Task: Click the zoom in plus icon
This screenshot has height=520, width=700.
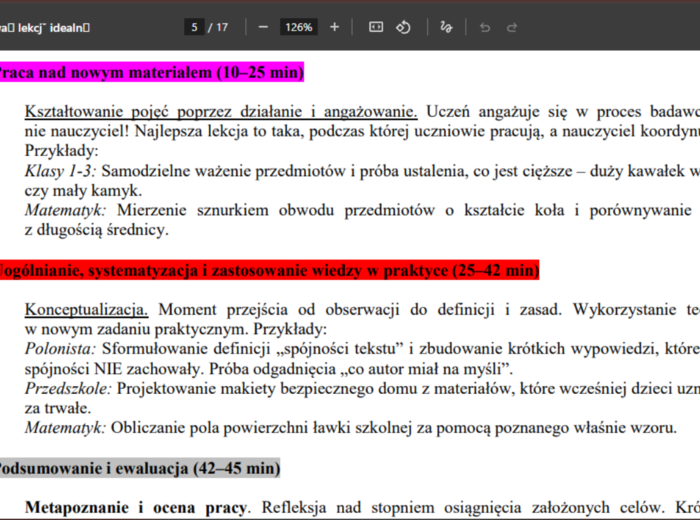Action: tap(334, 28)
